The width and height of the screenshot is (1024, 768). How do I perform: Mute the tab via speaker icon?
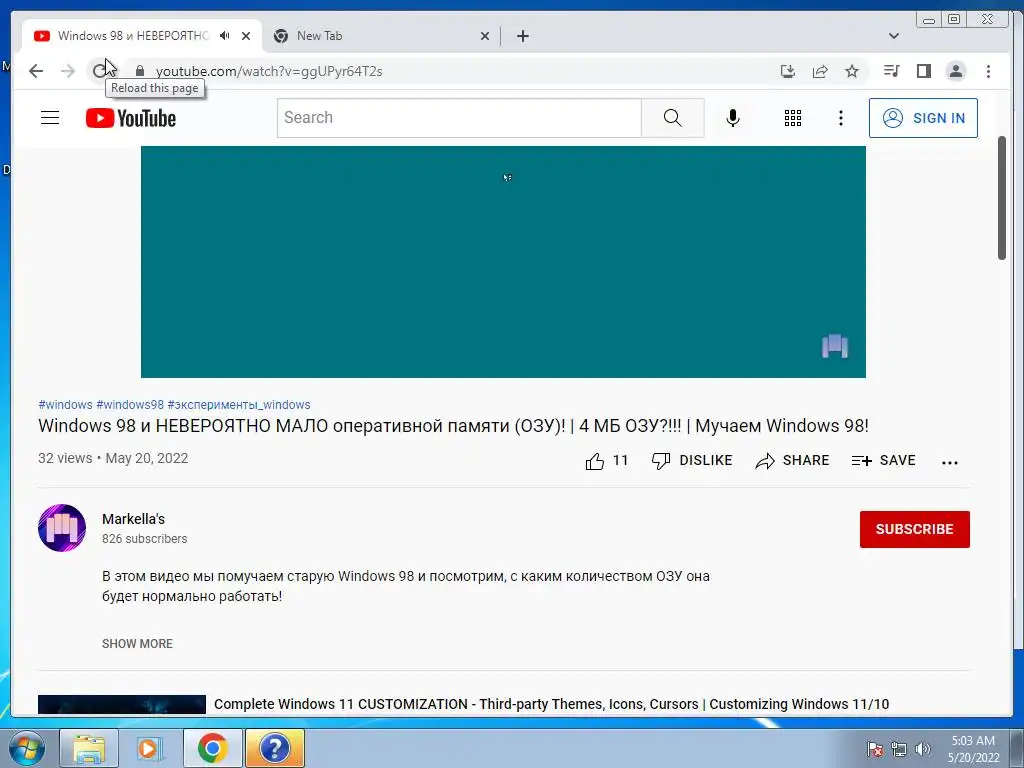(x=225, y=36)
